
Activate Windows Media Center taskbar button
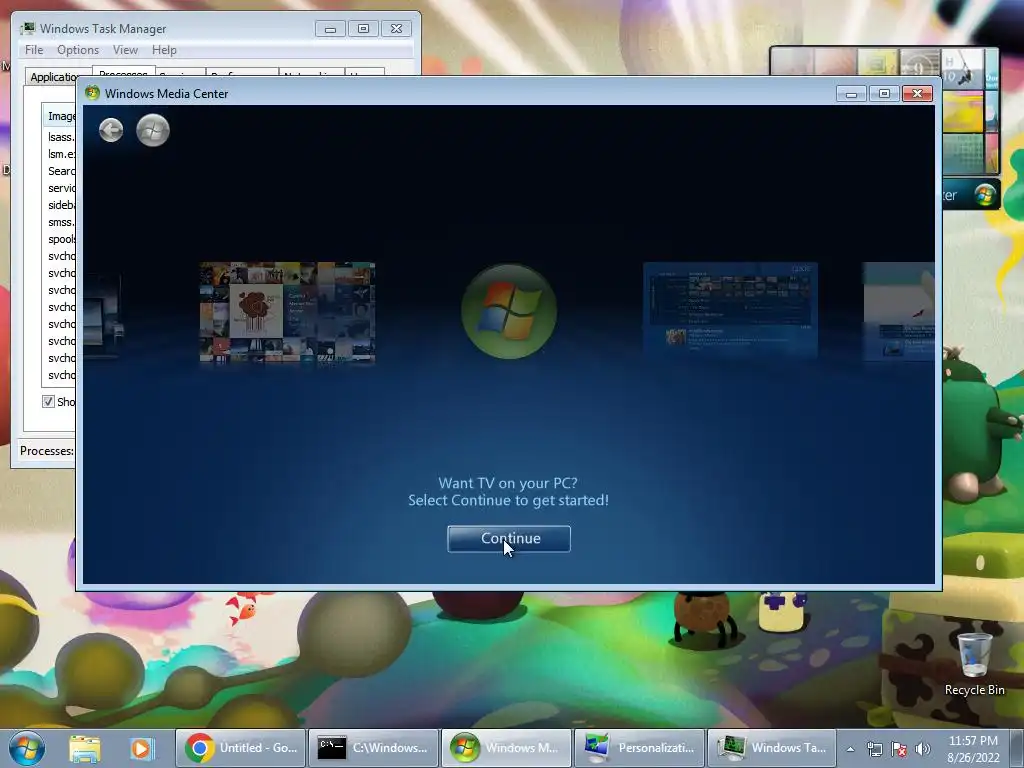[506, 748]
